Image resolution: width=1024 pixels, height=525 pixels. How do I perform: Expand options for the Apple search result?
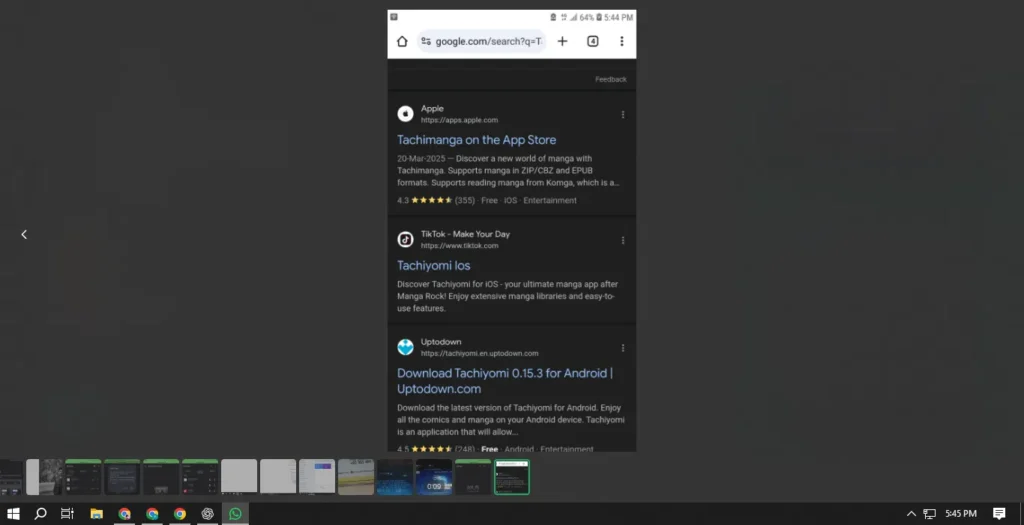623,115
